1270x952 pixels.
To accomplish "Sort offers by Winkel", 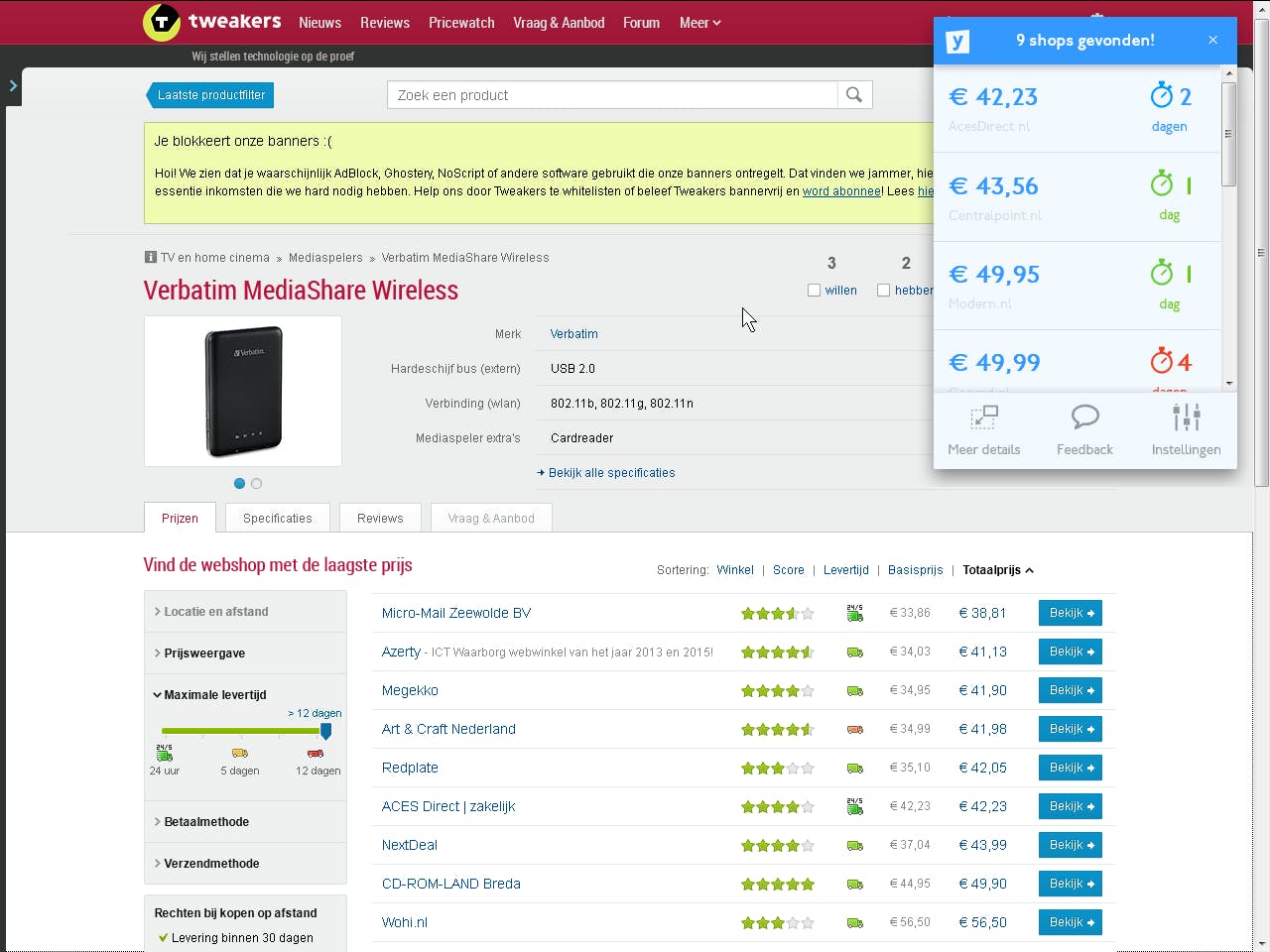I will (x=735, y=570).
